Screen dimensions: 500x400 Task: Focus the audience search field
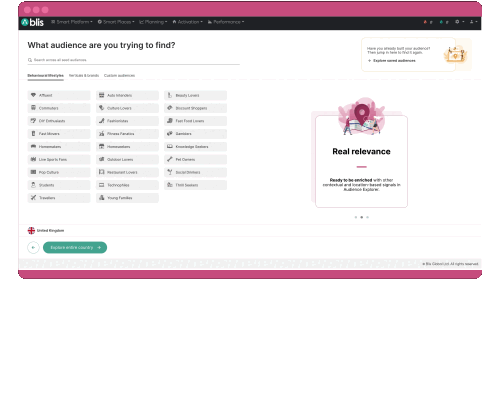tap(133, 60)
